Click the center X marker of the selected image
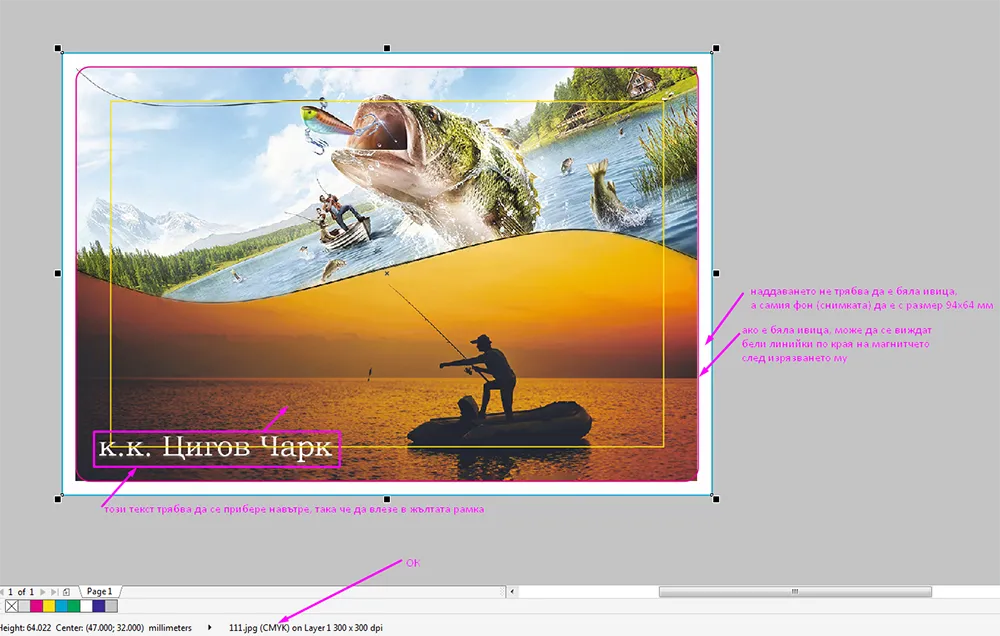1000x636 pixels. [x=387, y=273]
